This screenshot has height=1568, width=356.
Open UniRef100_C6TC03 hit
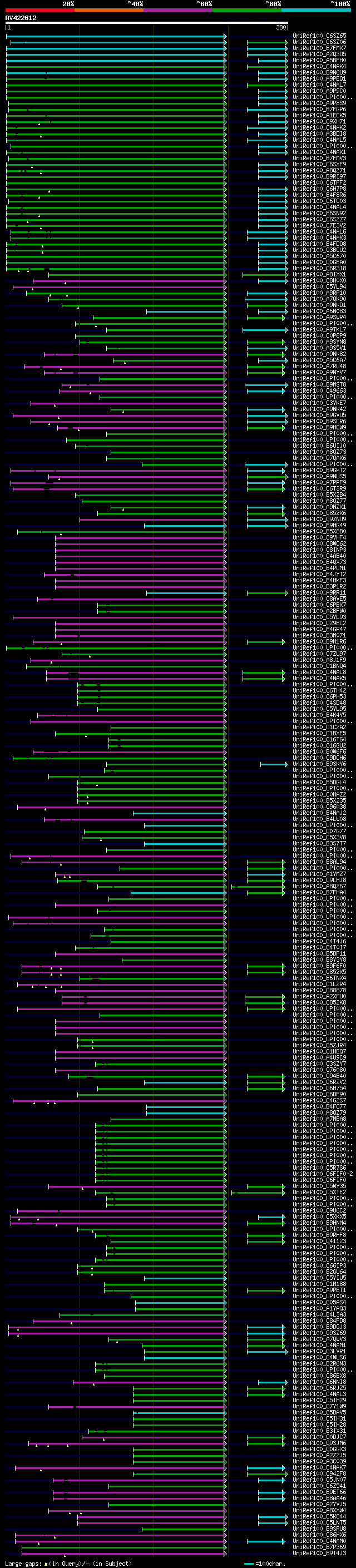tap(319, 201)
